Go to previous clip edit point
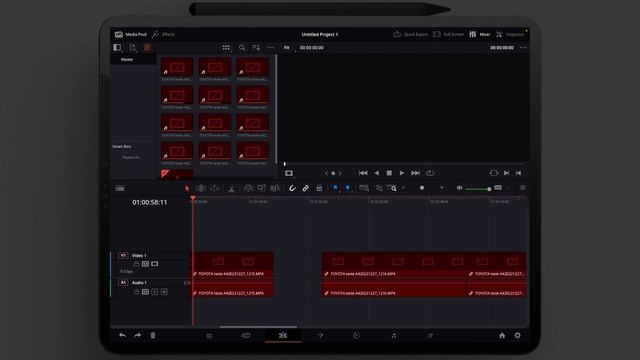 pyautogui.click(x=518, y=173)
